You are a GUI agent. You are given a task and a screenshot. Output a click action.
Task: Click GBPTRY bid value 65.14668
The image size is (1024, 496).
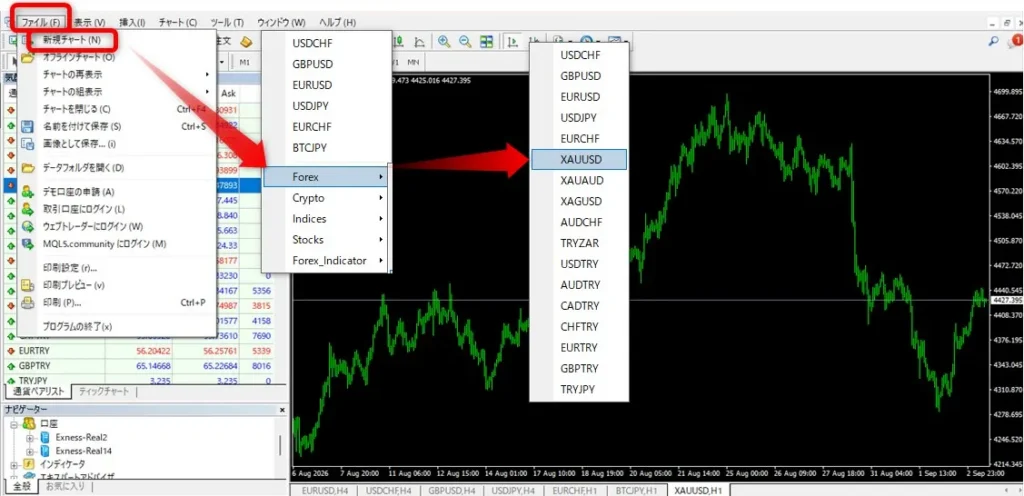pyautogui.click(x=151, y=366)
